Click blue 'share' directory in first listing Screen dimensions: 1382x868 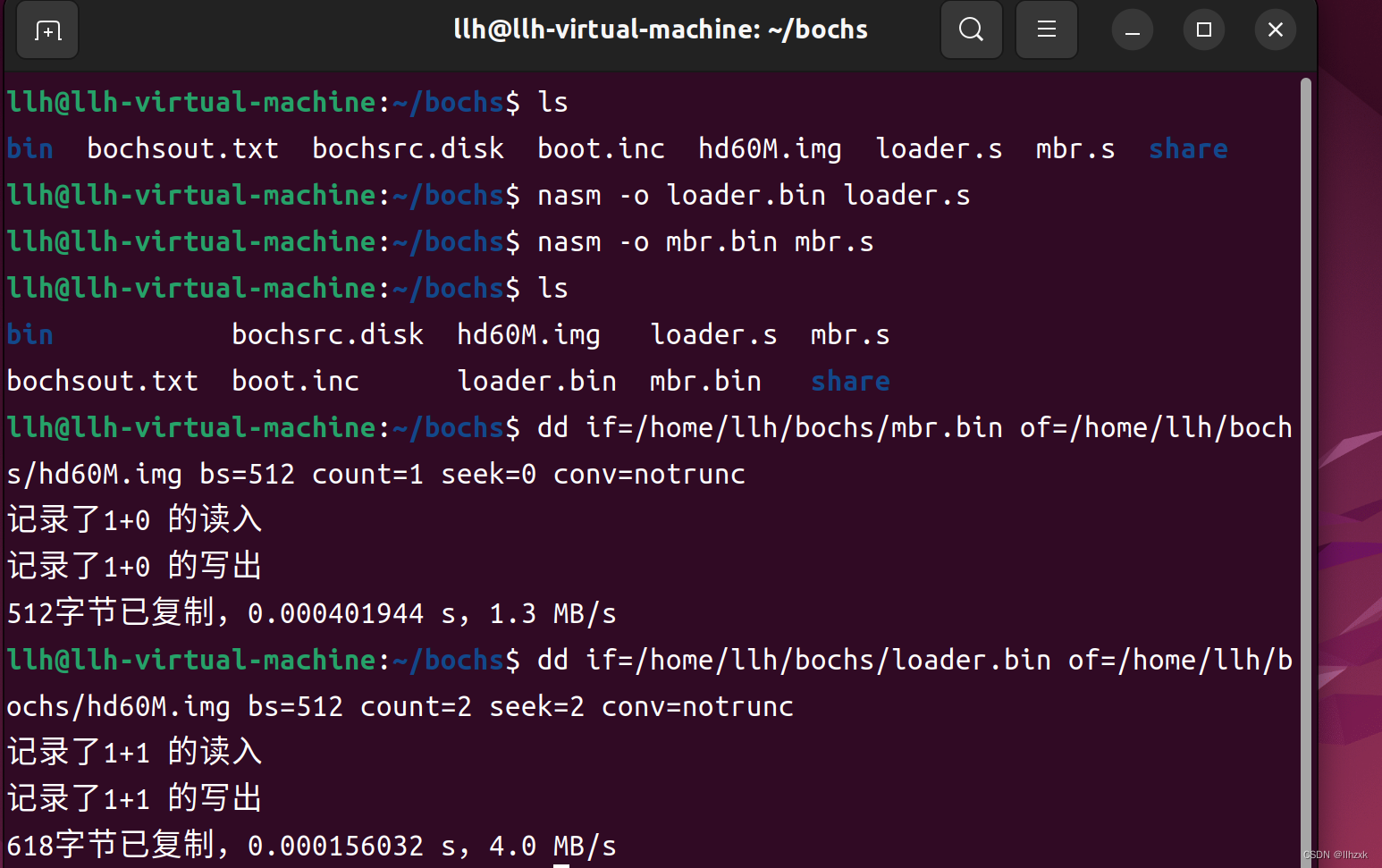point(1188,148)
